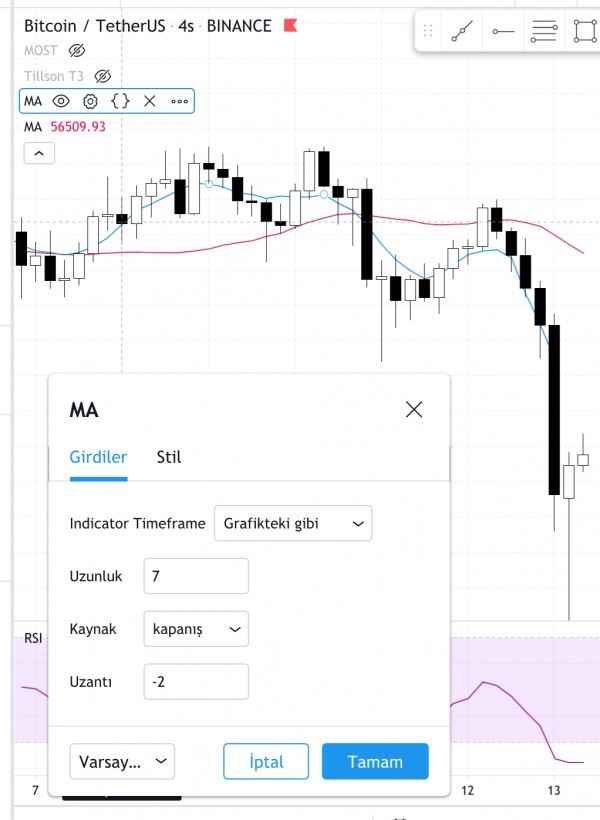Open MA source code braces icon
The width and height of the screenshot is (600, 820).
120,101
